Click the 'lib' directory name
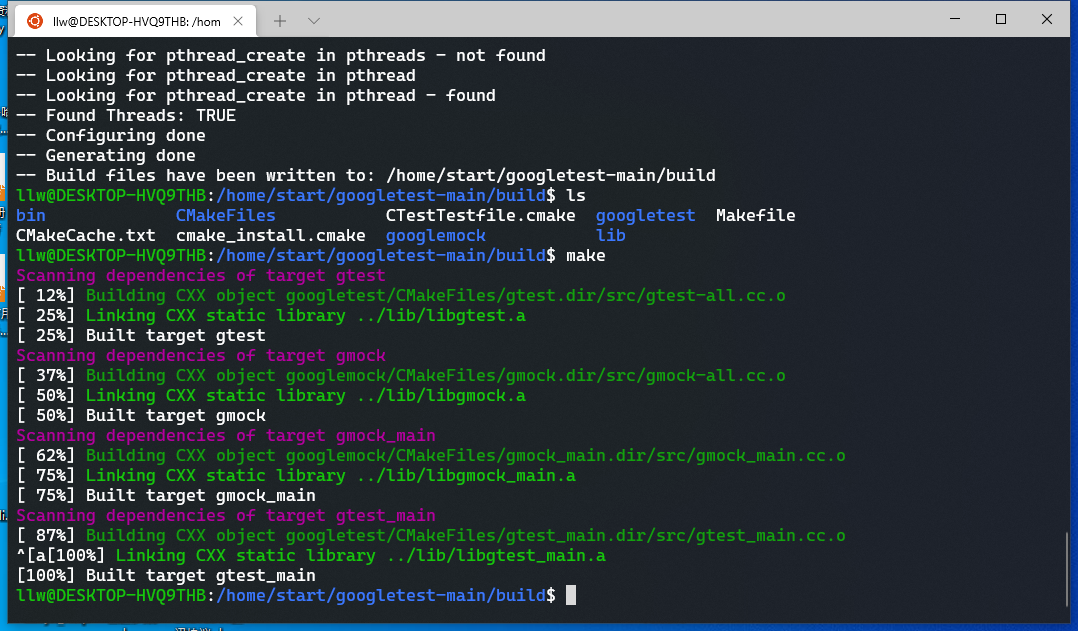 [x=610, y=235]
